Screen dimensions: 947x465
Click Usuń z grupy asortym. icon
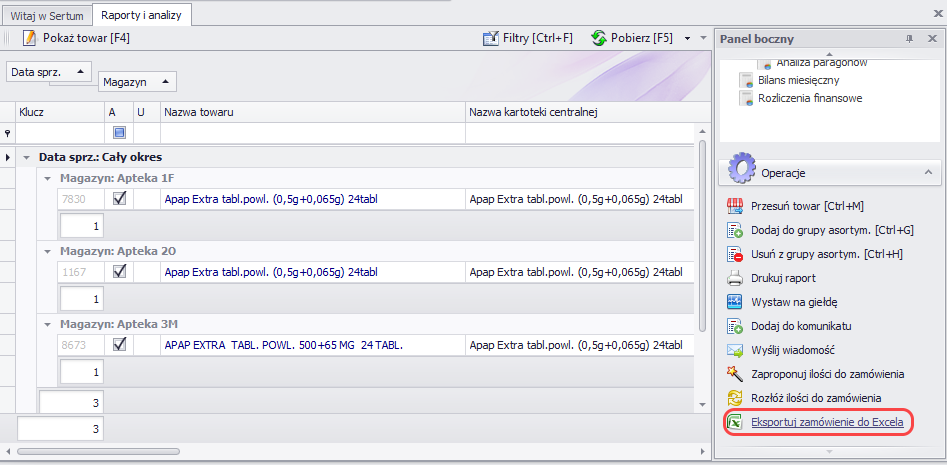[x=735, y=254]
